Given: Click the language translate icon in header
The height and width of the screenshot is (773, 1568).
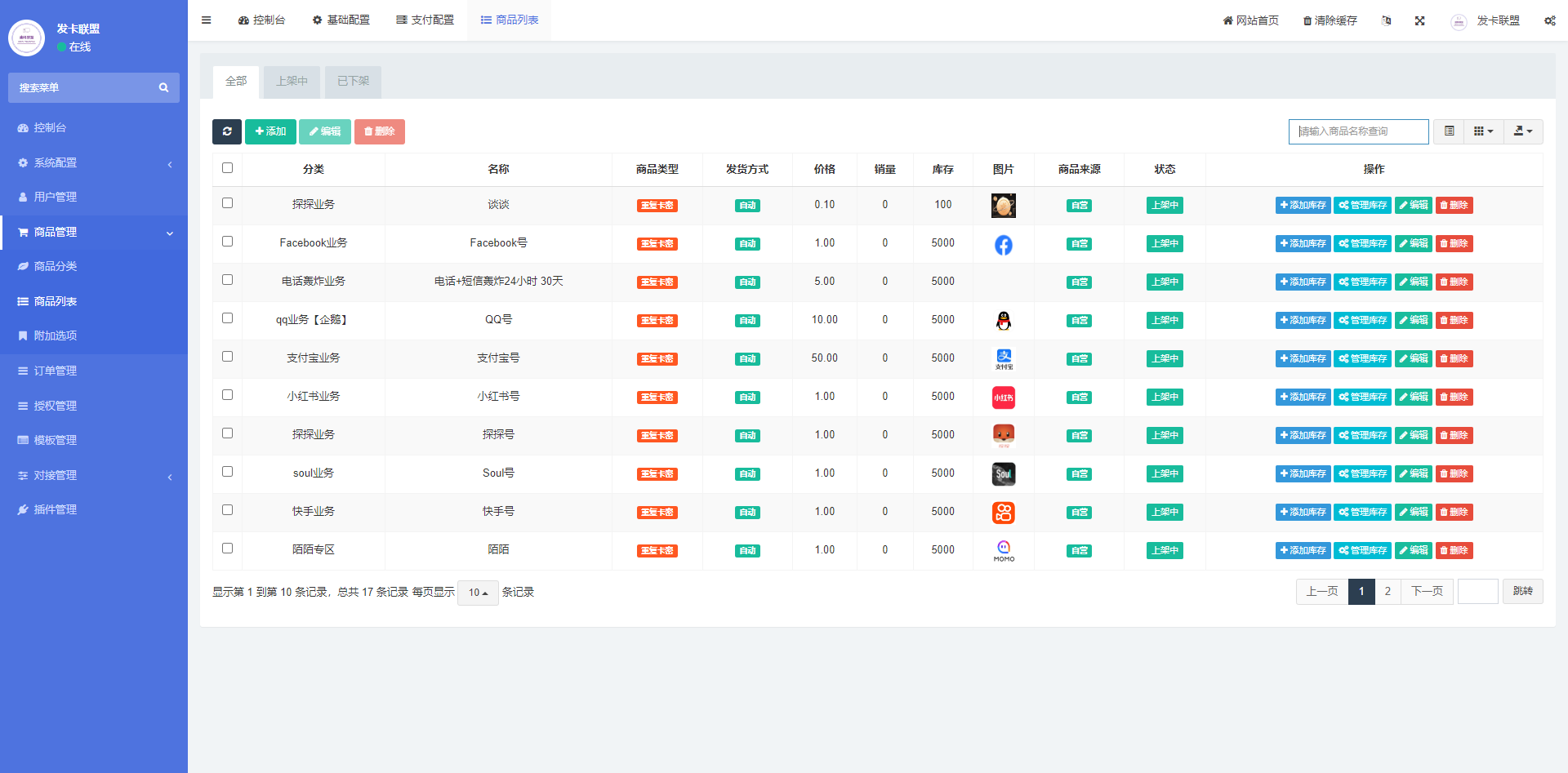Looking at the screenshot, I should coord(1386,20).
